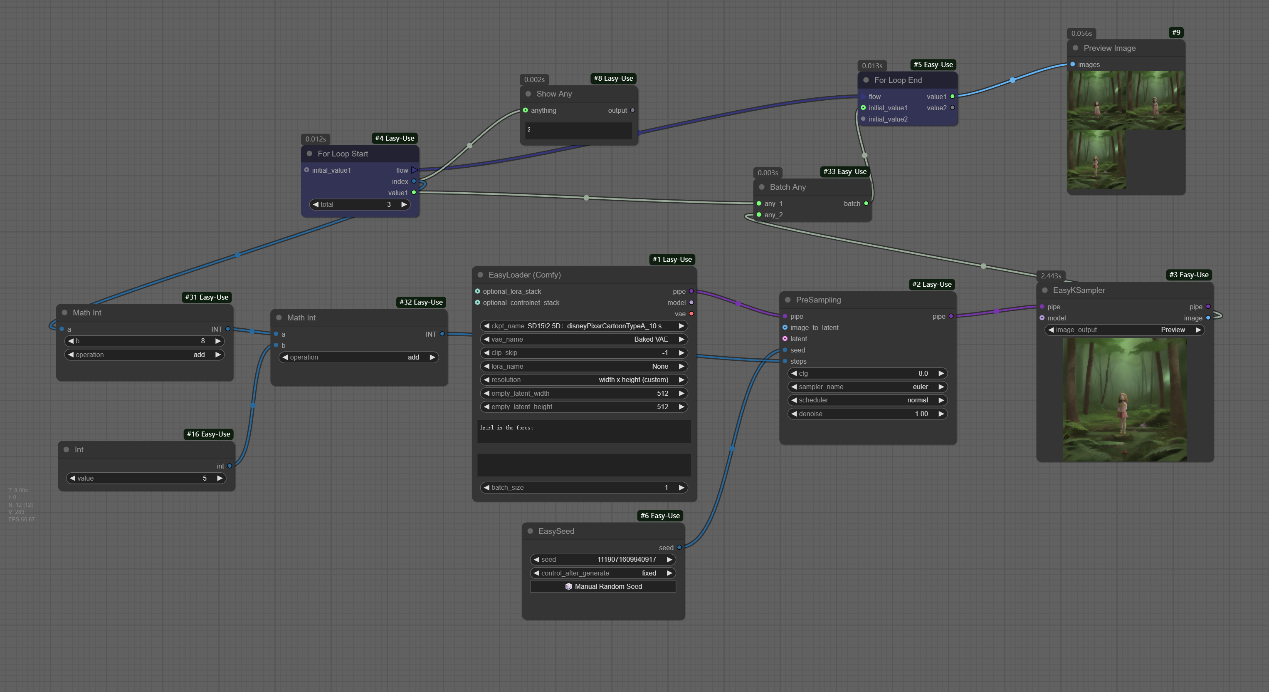Viewport: 1269px width, 692px height.
Task: Click the denoise slider in PreSampling
Action: (x=867, y=413)
